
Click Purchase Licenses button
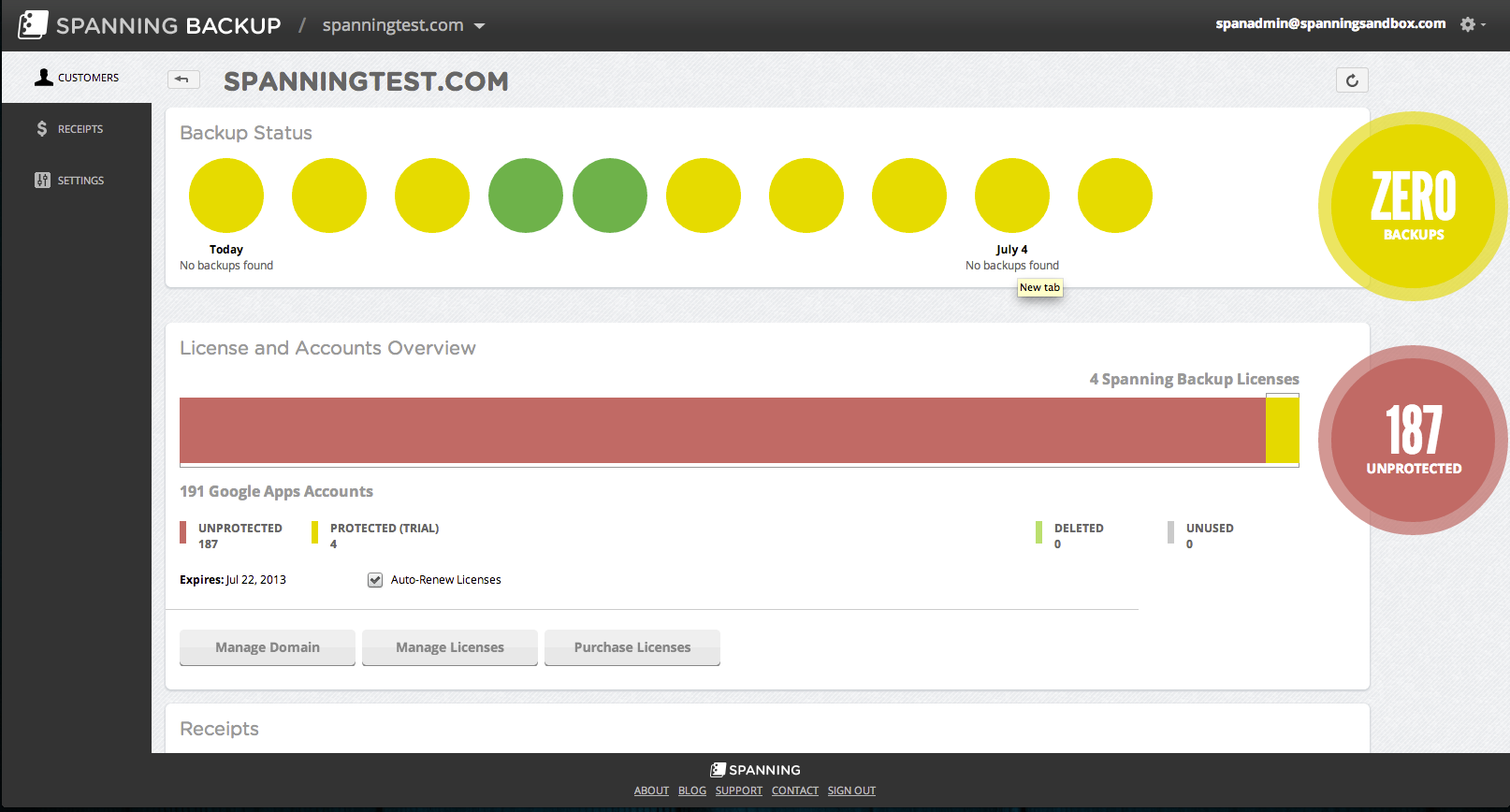pyautogui.click(x=632, y=647)
